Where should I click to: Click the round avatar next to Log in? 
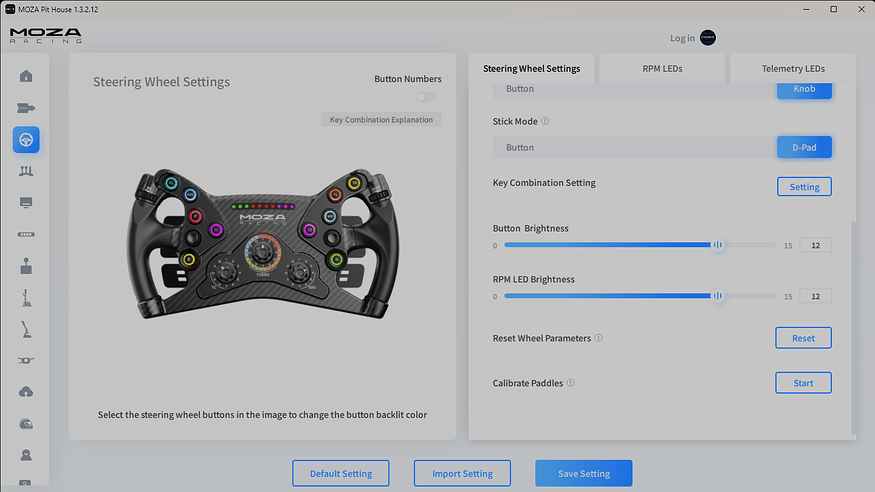click(708, 38)
